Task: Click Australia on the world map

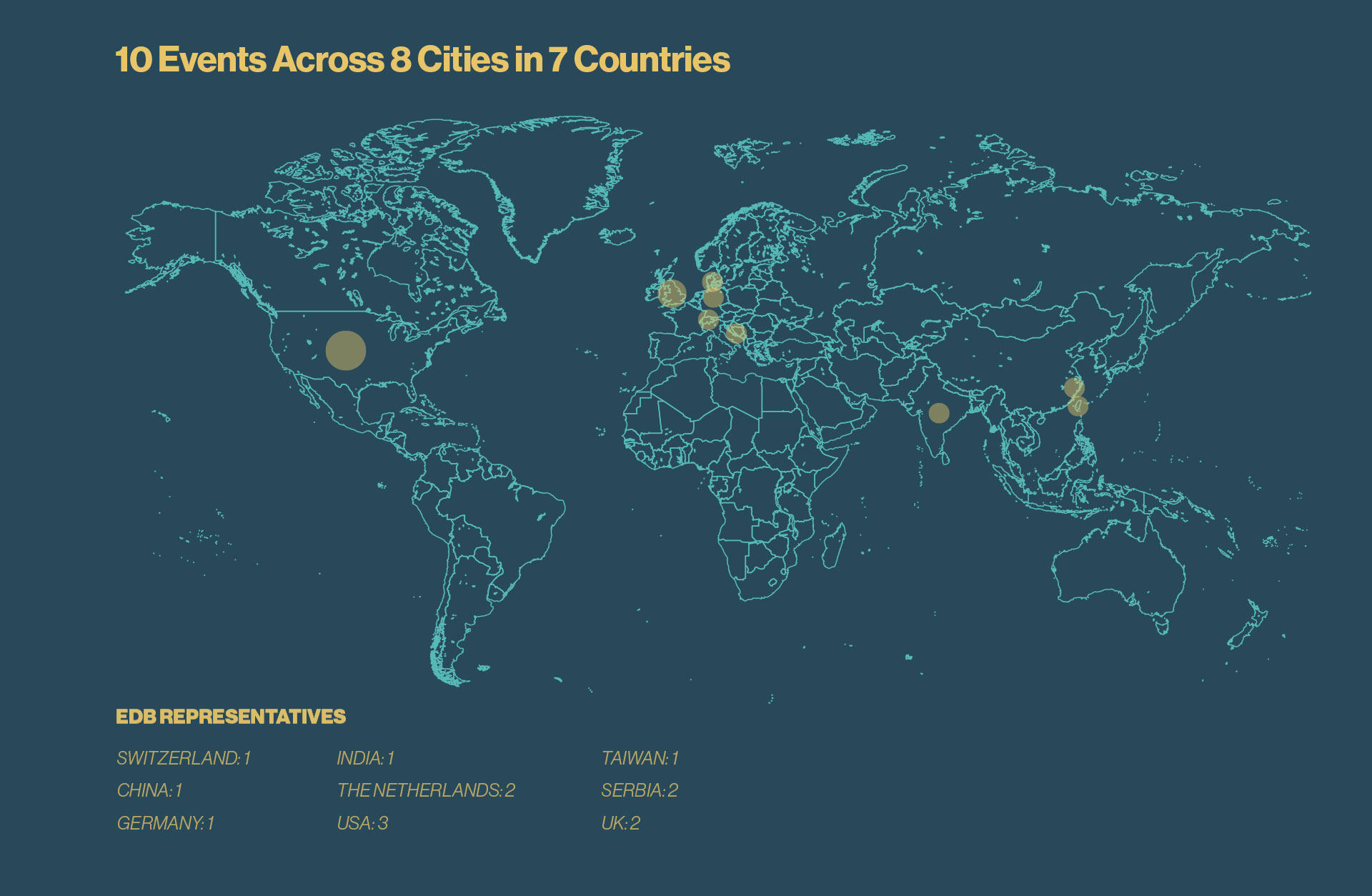Action: [x=1122, y=564]
